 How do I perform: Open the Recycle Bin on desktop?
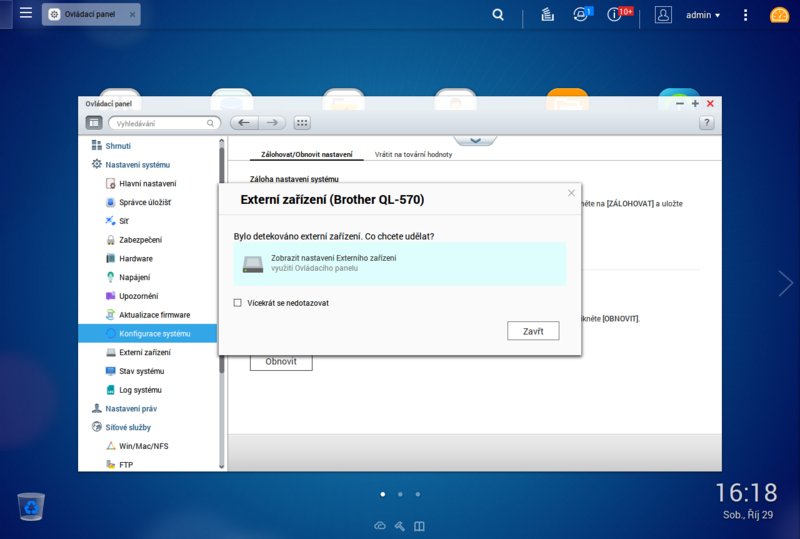tap(32, 507)
